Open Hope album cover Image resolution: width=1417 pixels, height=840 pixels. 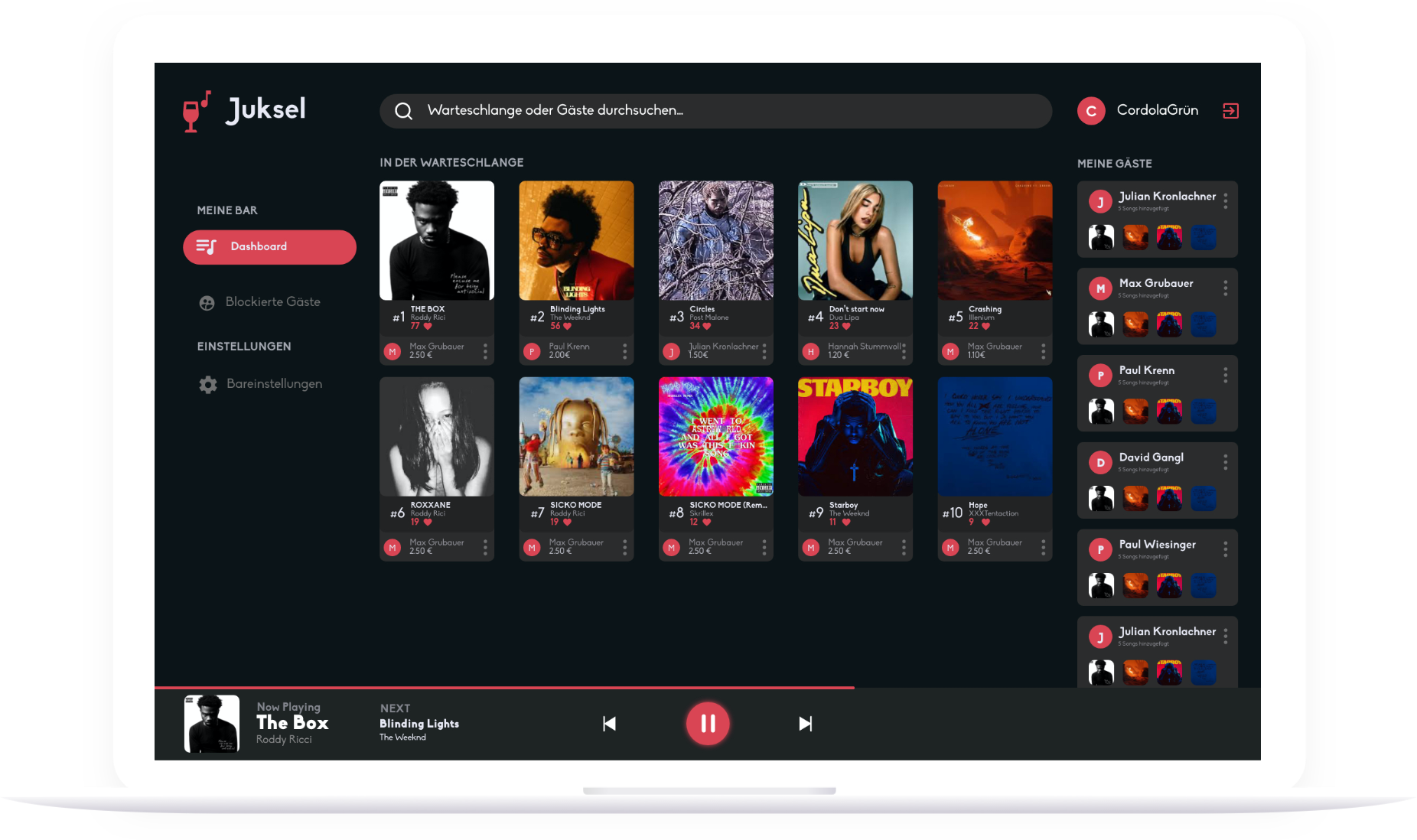tap(995, 436)
